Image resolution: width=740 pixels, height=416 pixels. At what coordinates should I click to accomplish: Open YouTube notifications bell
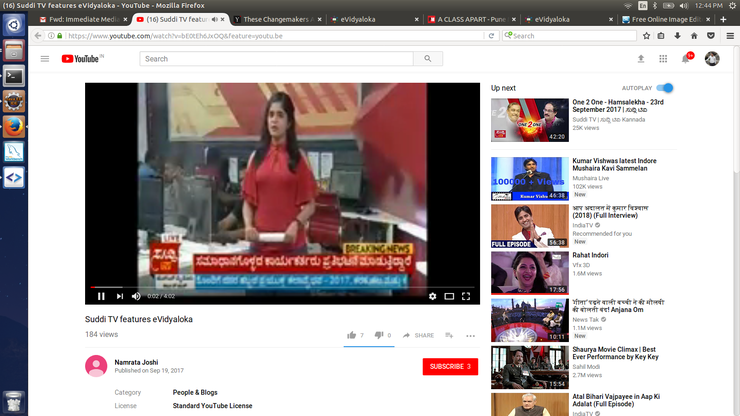coord(686,59)
